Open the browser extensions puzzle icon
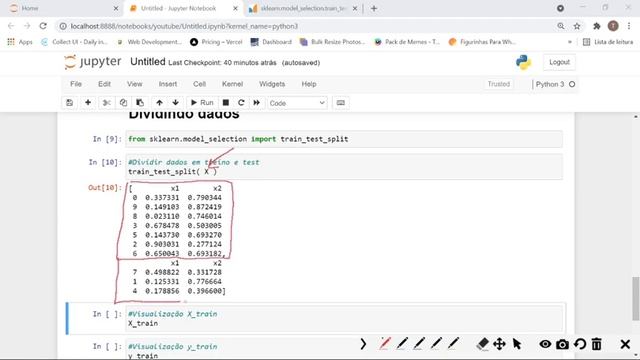The height and width of the screenshot is (360, 640). click(597, 26)
